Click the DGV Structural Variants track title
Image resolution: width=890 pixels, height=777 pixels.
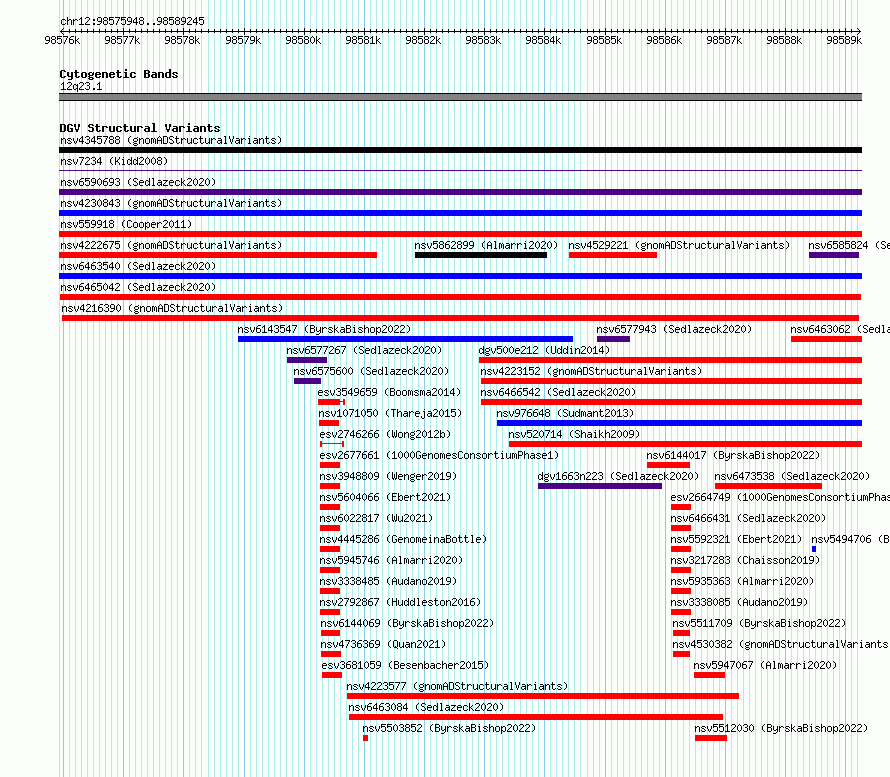[140, 128]
